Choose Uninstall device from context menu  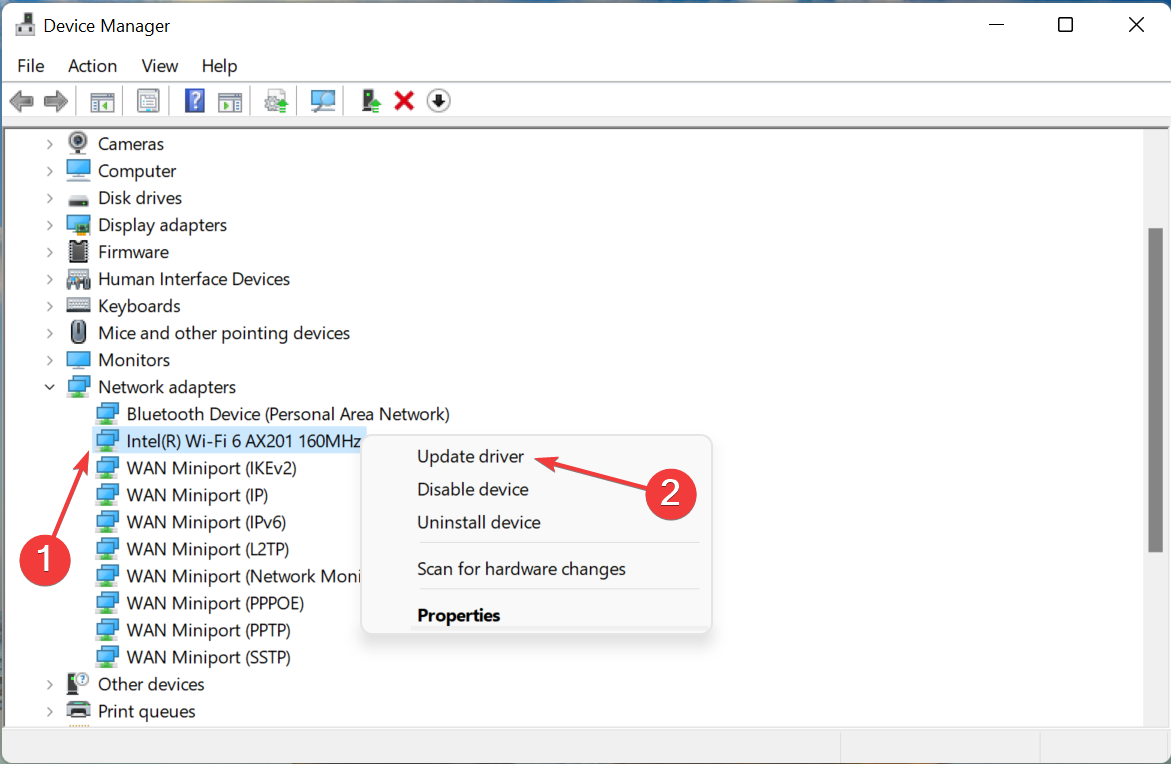[x=479, y=522]
